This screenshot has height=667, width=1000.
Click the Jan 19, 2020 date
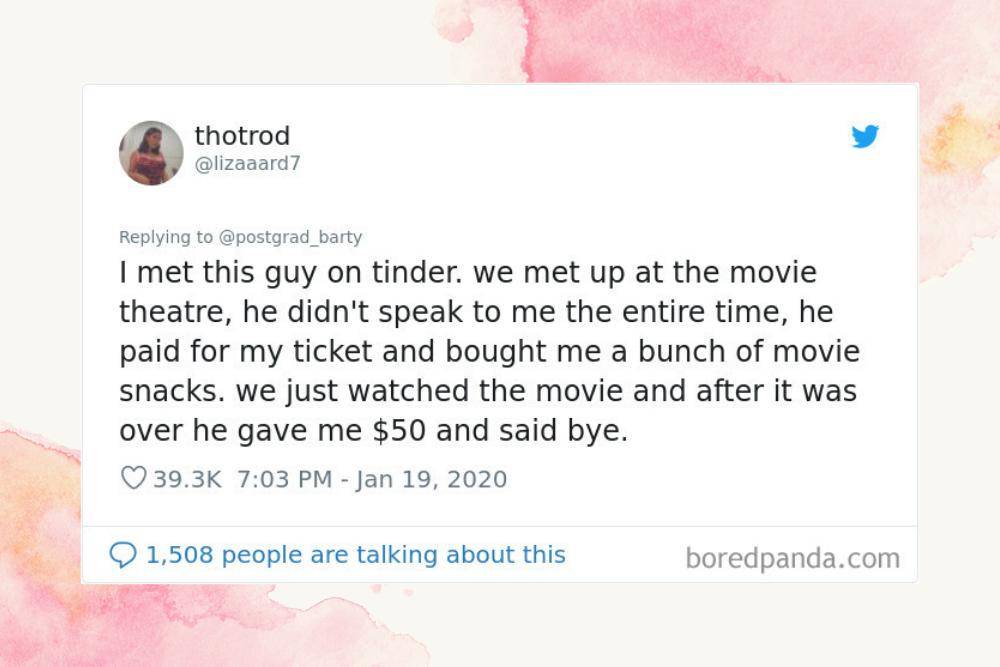coord(432,479)
